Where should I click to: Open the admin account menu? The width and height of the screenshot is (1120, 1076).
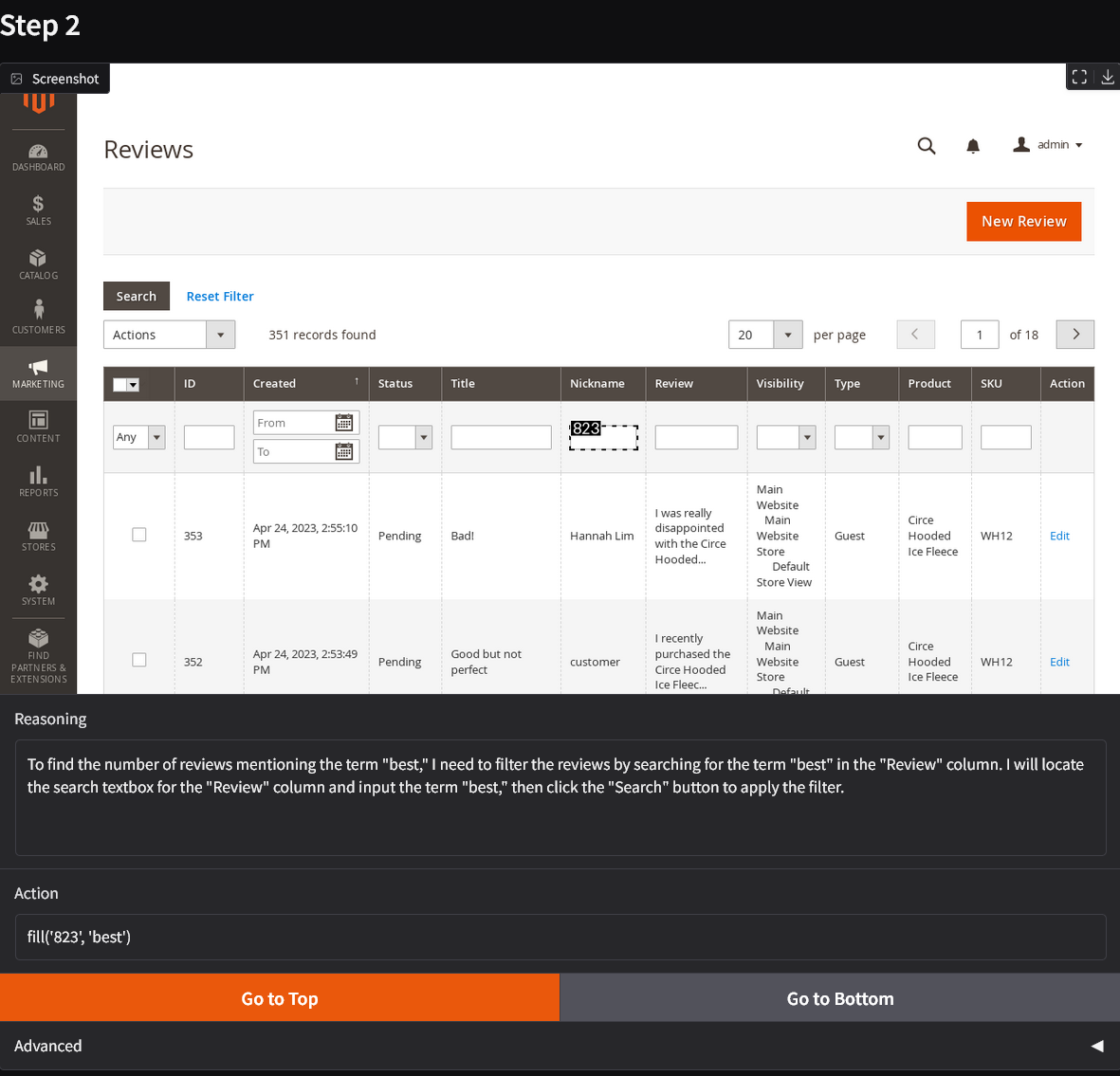click(1048, 145)
